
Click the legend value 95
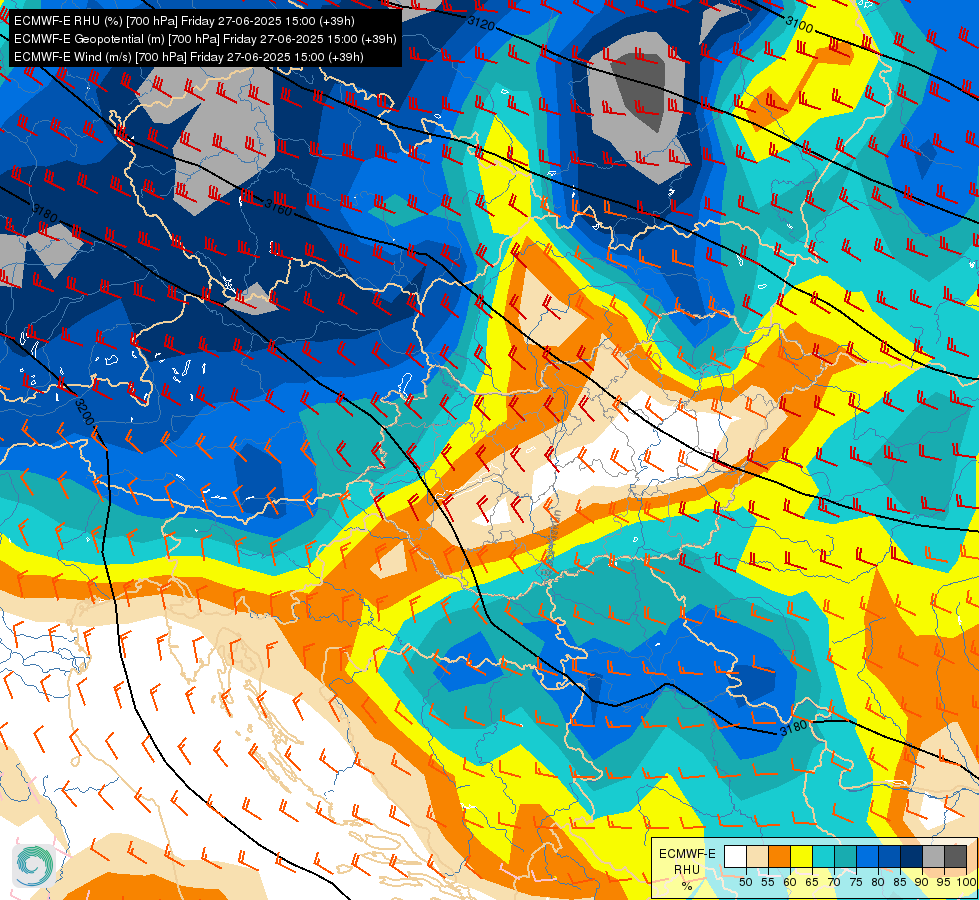944,882
